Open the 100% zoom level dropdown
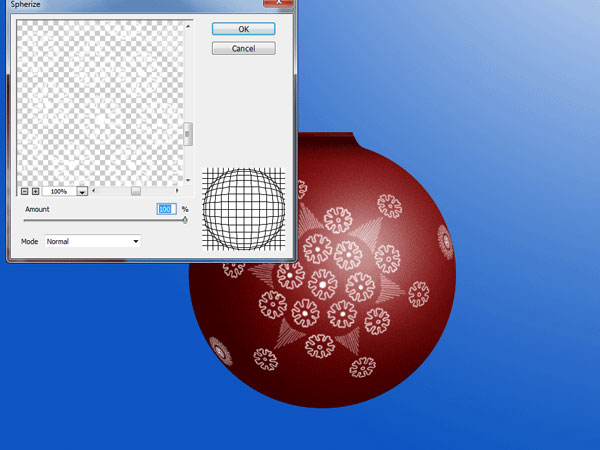600x450 pixels. tap(82, 191)
